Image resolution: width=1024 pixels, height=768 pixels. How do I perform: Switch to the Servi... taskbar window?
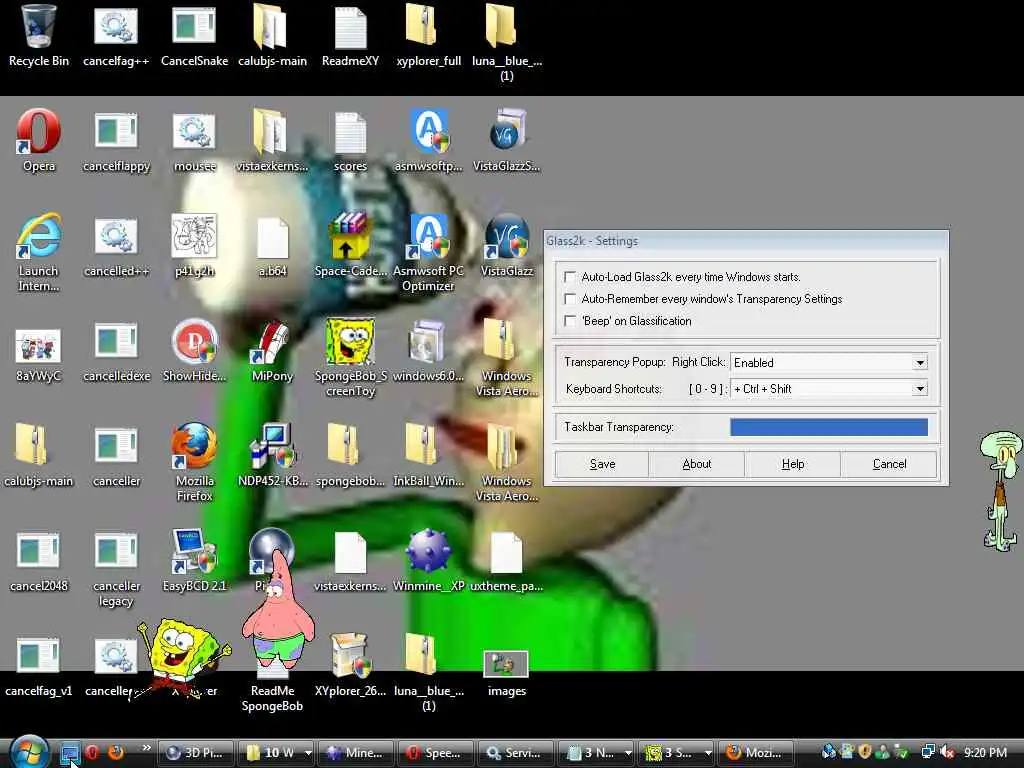point(515,753)
